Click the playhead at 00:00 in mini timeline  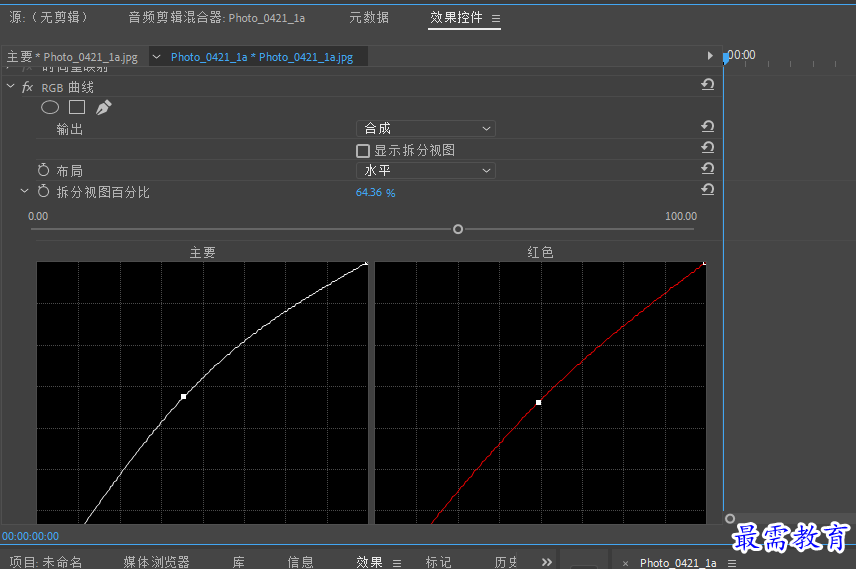click(726, 57)
